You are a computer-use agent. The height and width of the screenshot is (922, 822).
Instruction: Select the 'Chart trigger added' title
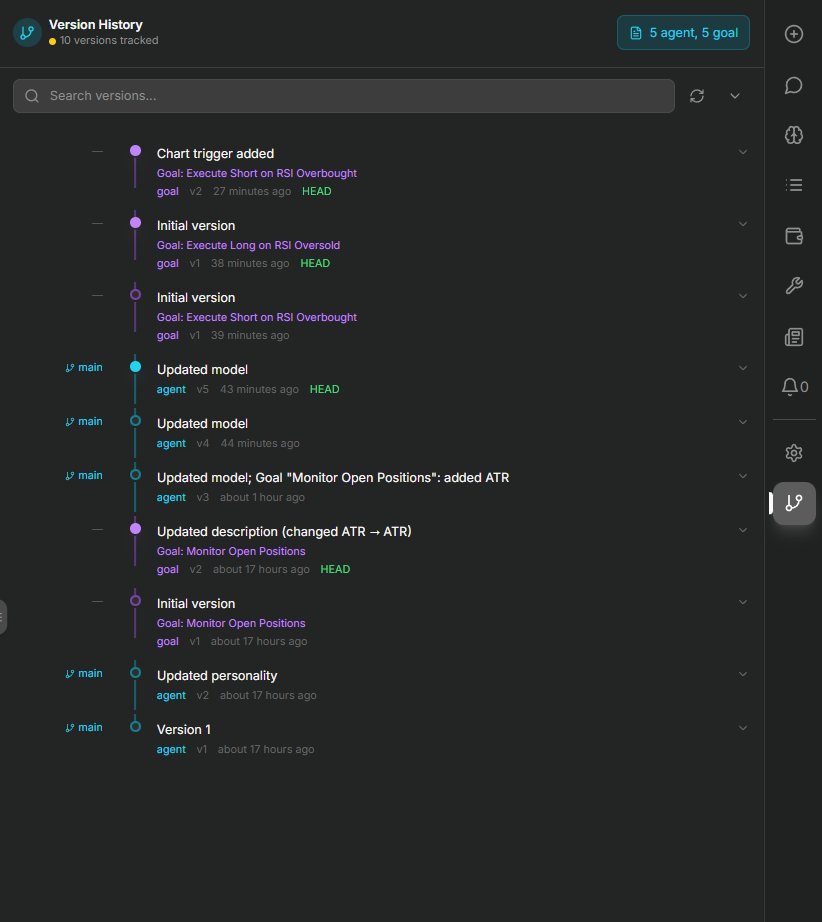coord(215,153)
